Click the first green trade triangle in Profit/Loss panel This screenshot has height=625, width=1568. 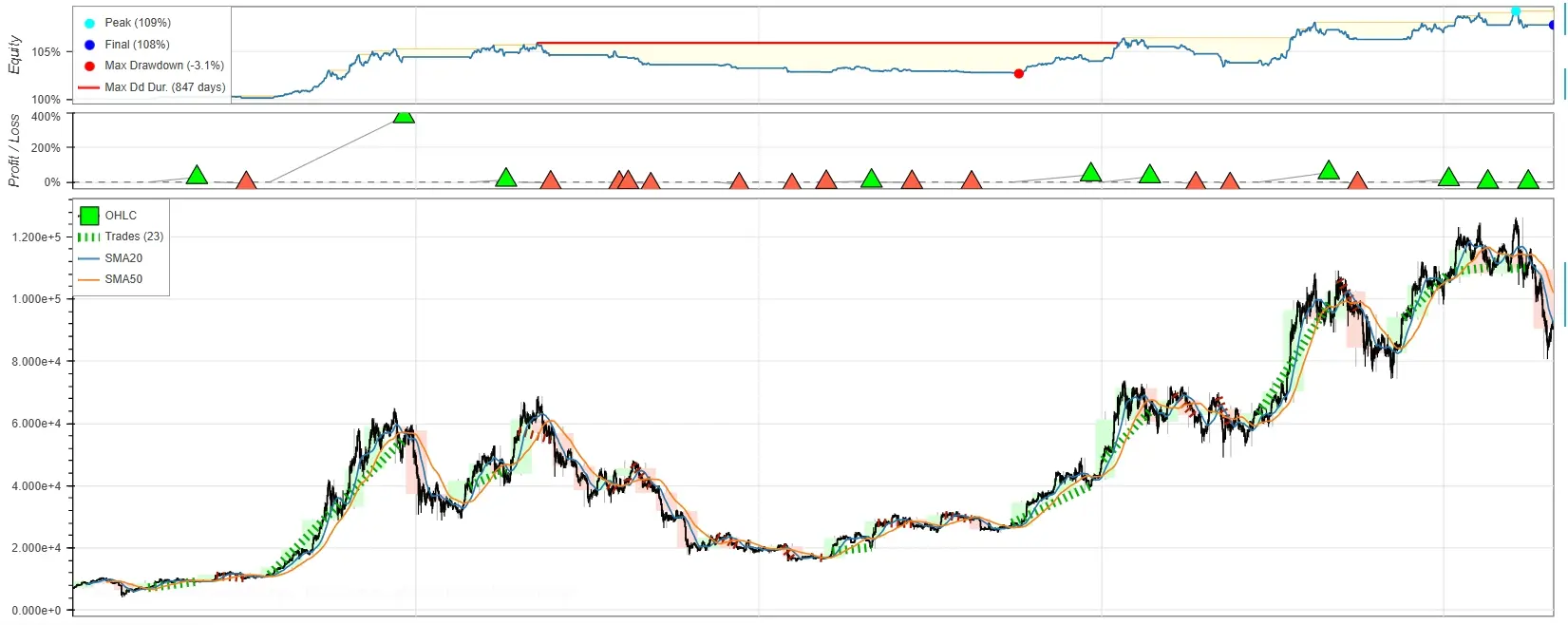[x=197, y=175]
